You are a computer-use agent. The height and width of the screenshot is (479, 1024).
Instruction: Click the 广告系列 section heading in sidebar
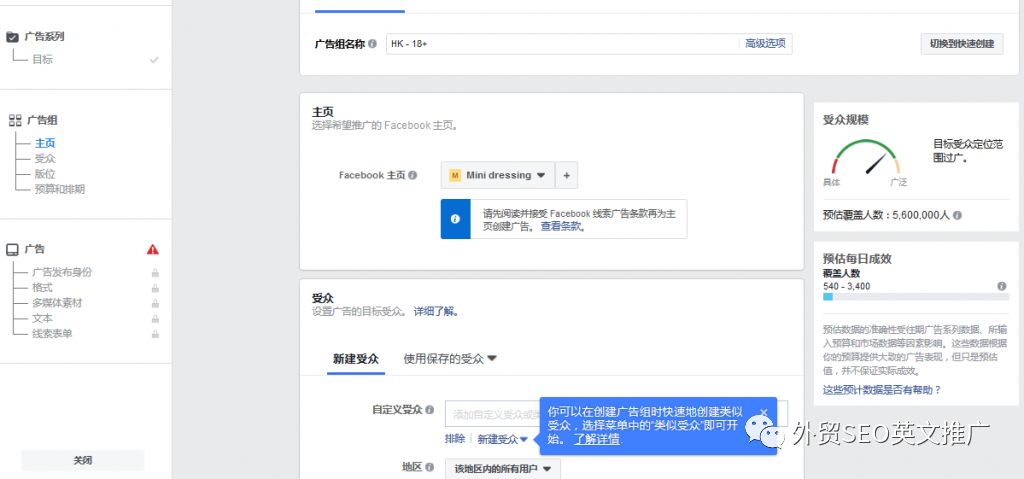point(44,37)
